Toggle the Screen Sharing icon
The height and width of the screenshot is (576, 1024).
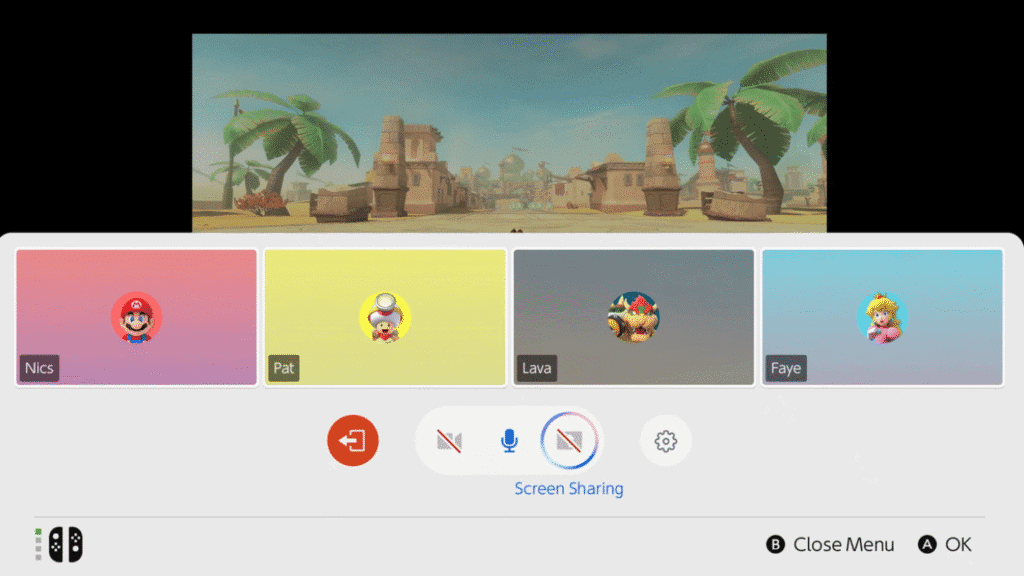click(569, 441)
